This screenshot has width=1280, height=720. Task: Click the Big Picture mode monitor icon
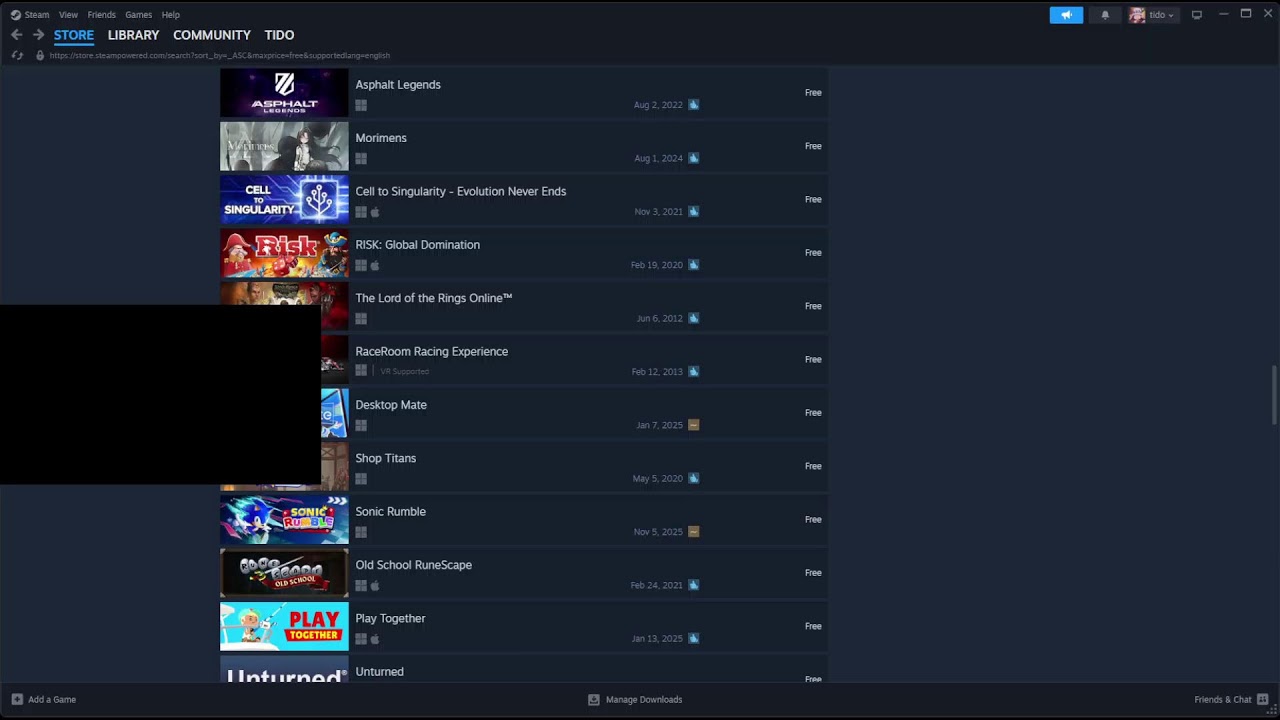coord(1196,15)
